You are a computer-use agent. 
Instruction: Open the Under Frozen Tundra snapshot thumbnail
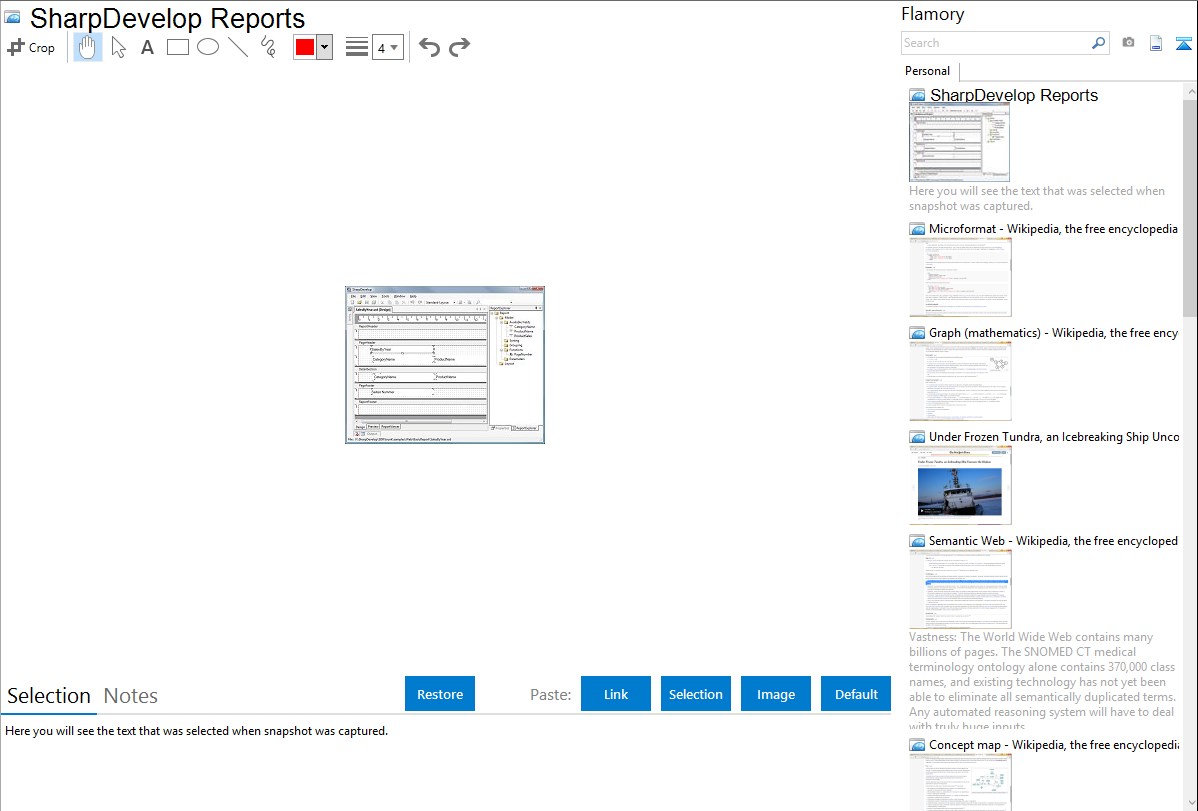960,485
